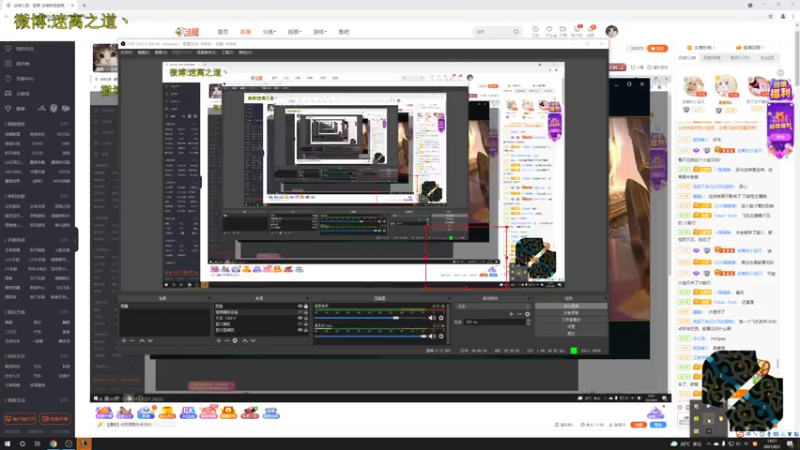Toggle visibility of 视频捕获设备 source

[x=300, y=312]
